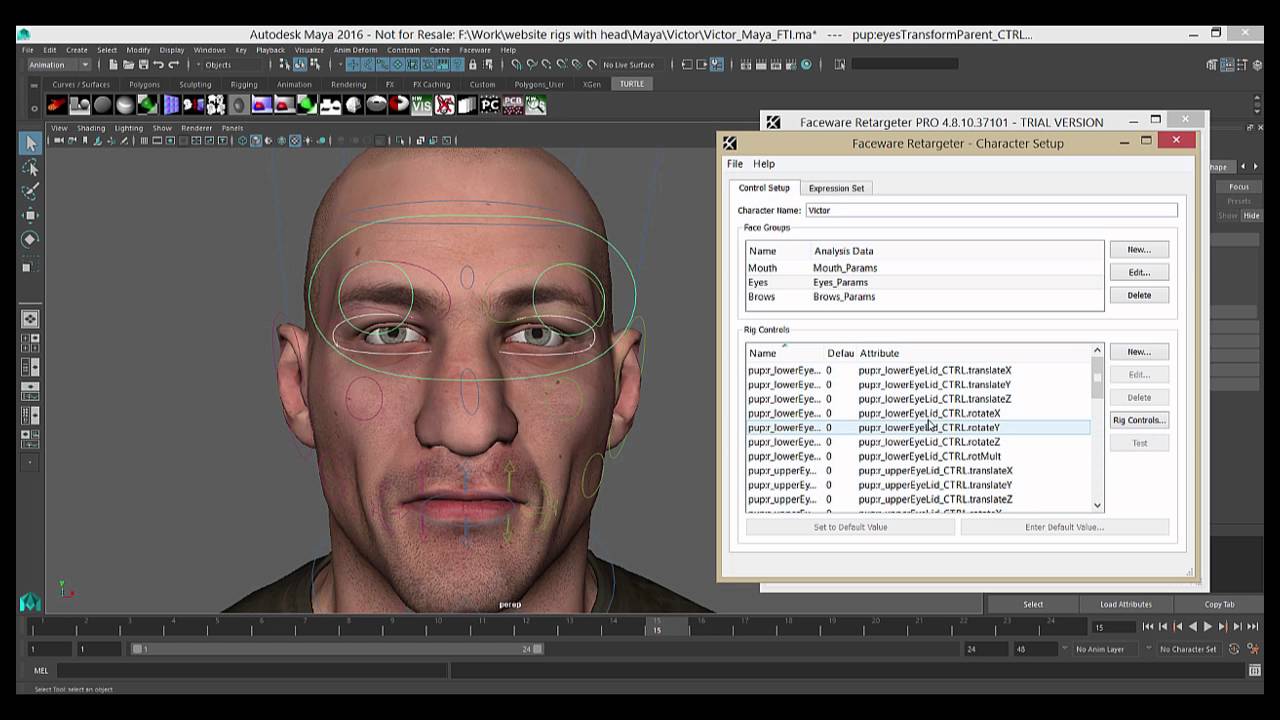
Task: Click New... button beside Face Groups
Action: (1139, 249)
